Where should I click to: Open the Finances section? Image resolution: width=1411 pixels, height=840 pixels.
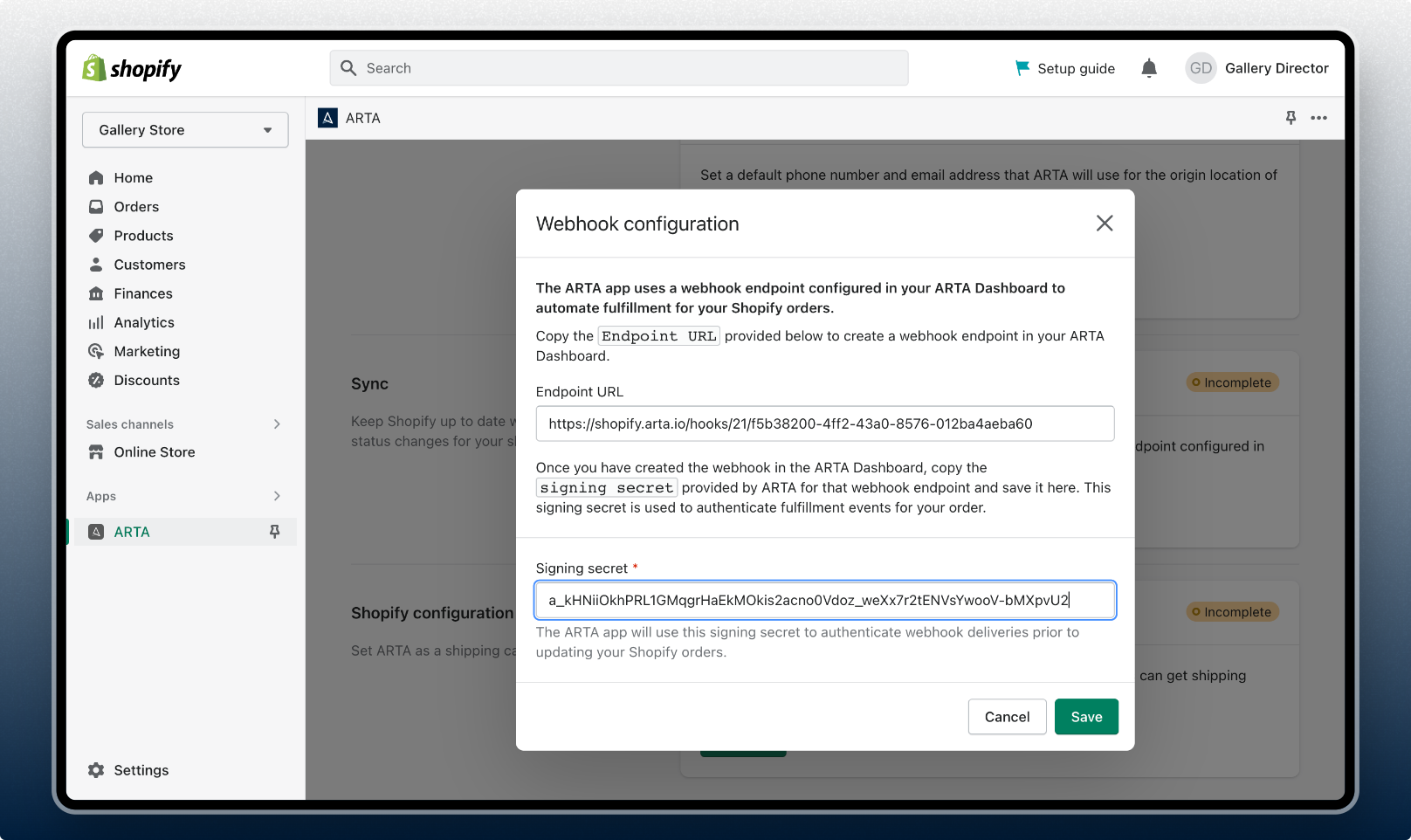(96, 293)
